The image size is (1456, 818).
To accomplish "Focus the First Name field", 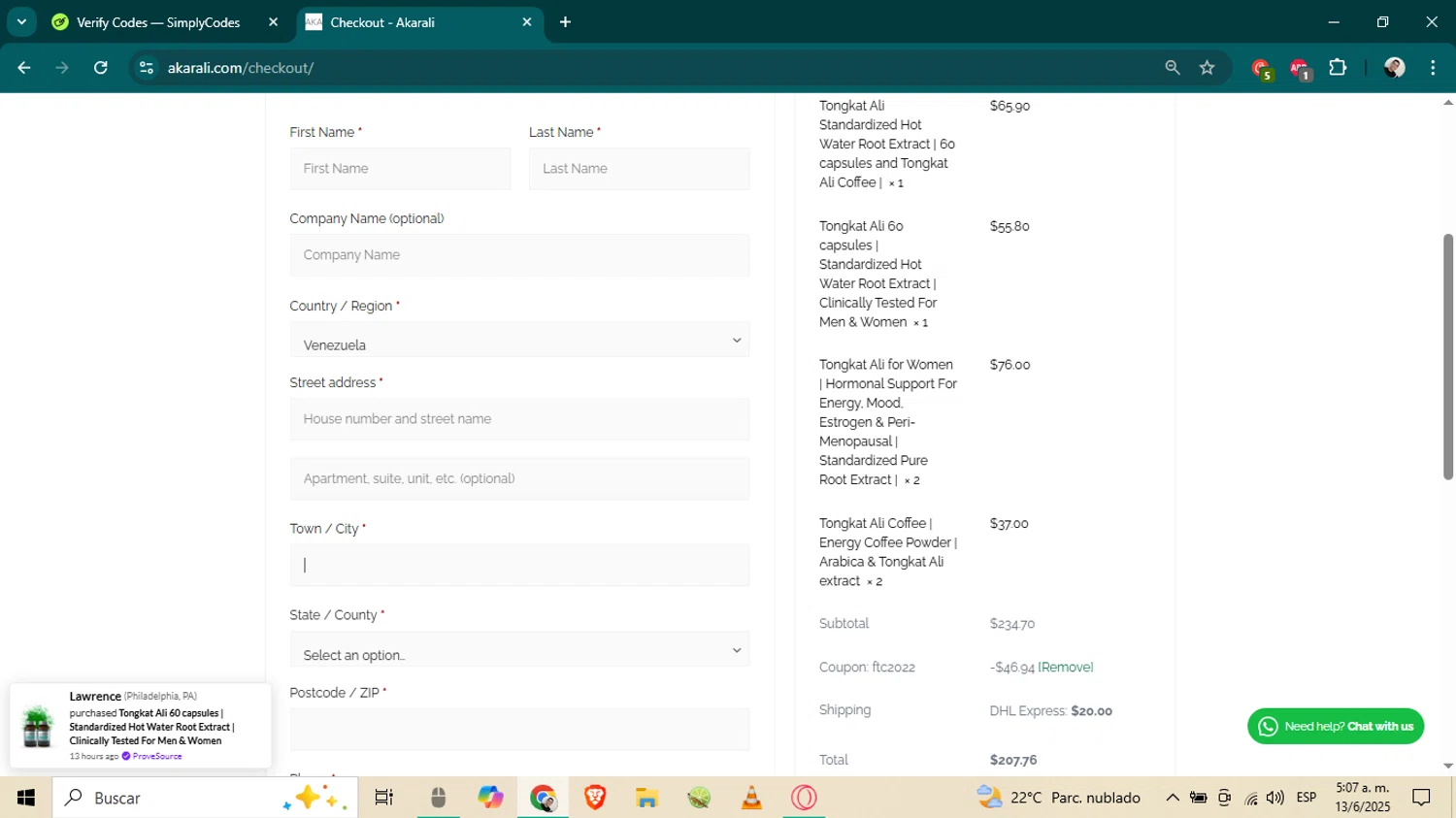I will pos(400,169).
